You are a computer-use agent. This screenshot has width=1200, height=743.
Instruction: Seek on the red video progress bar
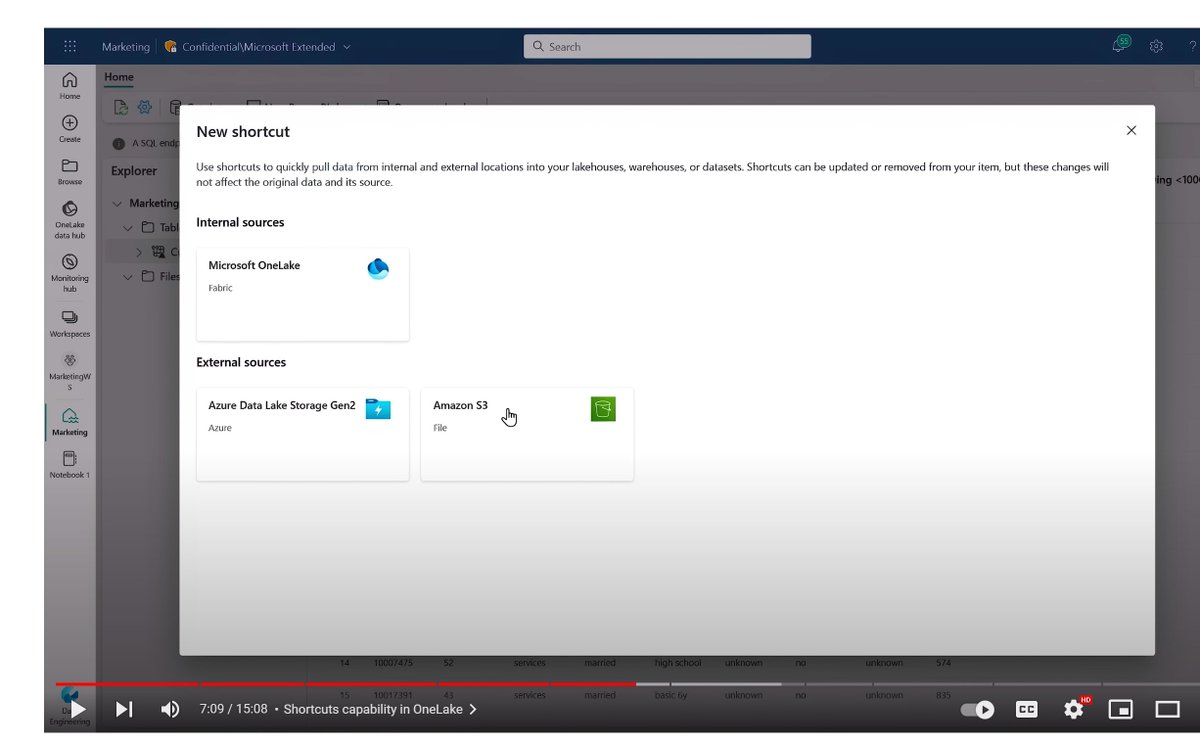pyautogui.click(x=345, y=684)
